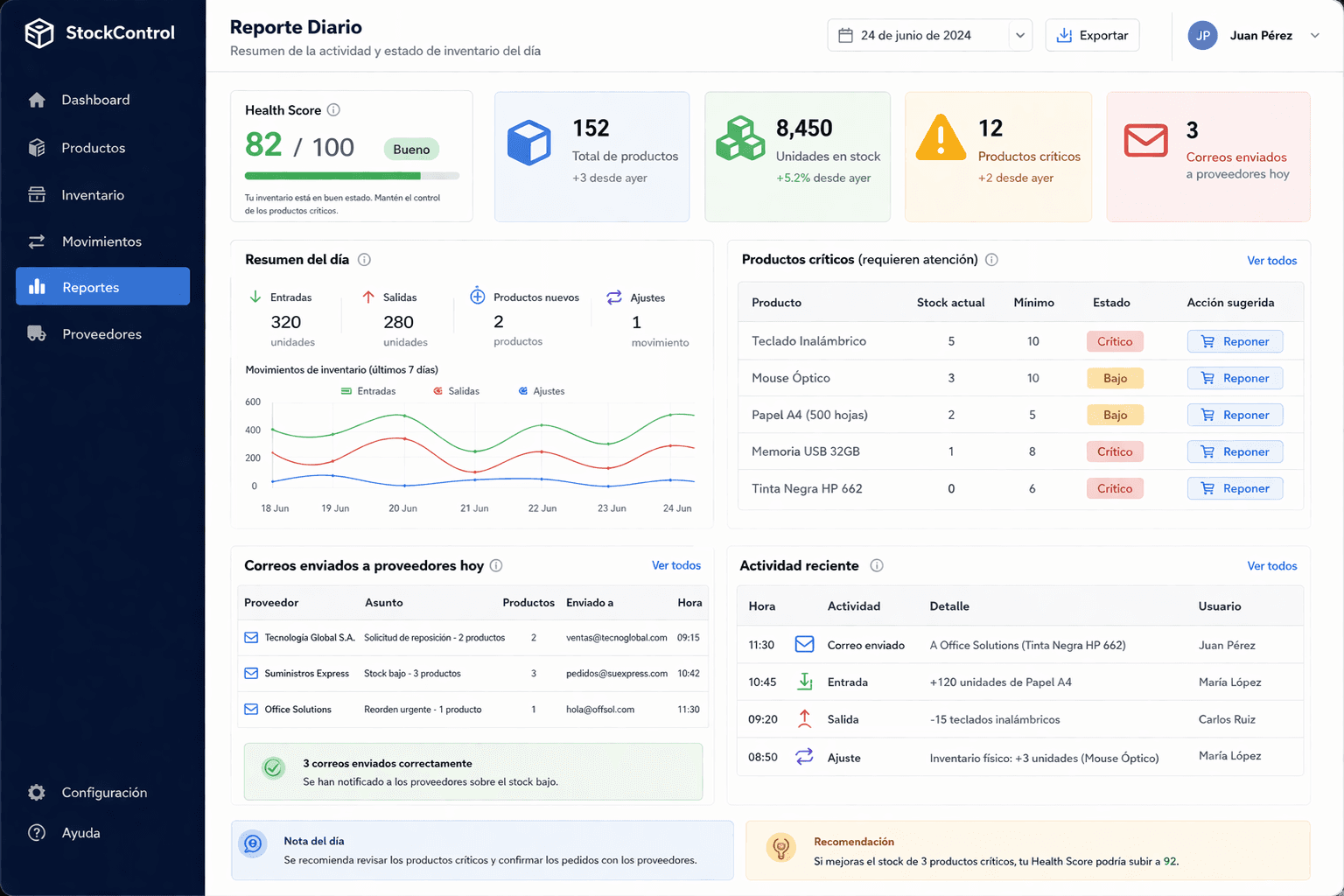Select the Productos sidebar icon
1344x896 pixels.
click(37, 147)
